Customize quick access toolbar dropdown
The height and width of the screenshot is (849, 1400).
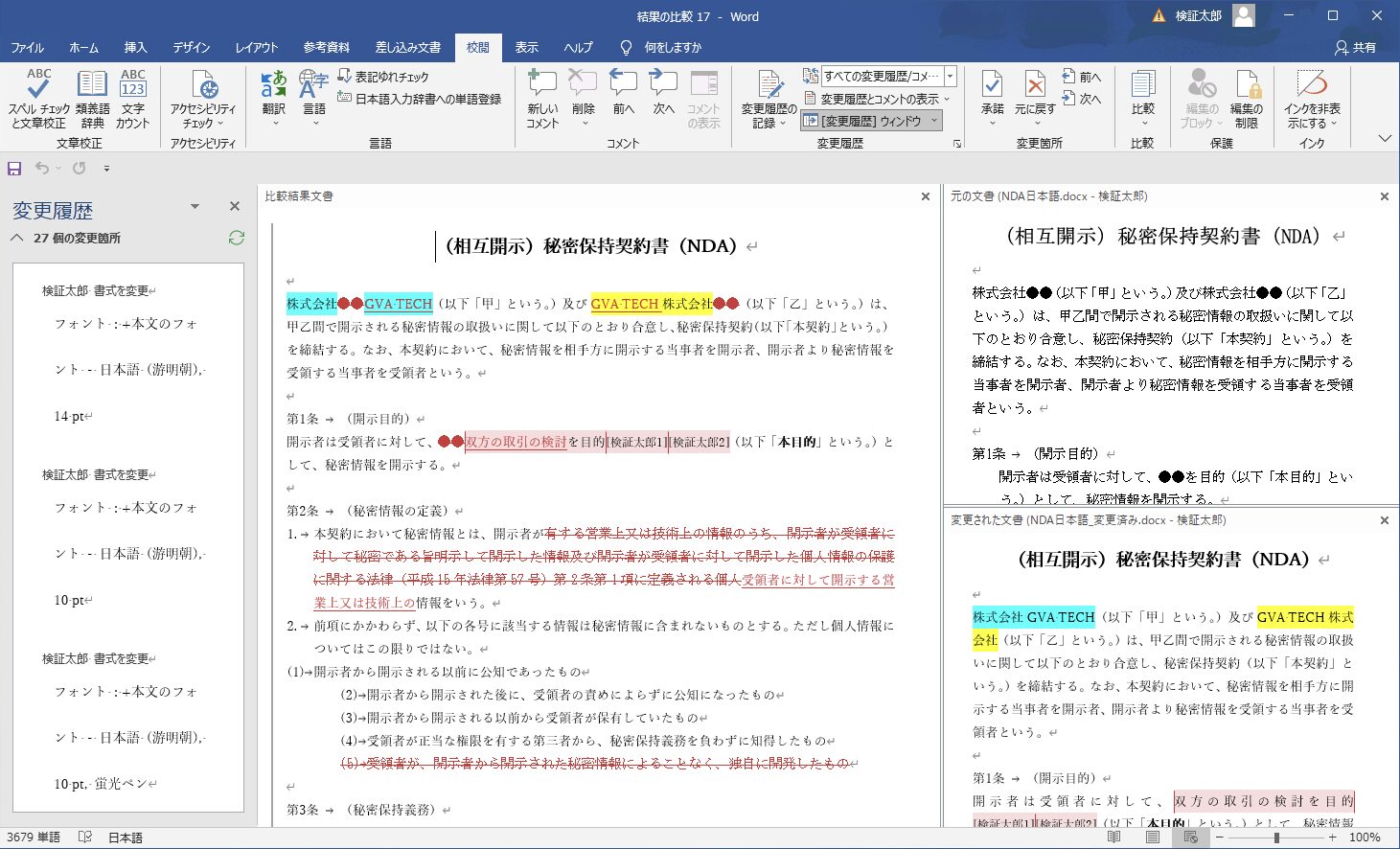tap(106, 169)
